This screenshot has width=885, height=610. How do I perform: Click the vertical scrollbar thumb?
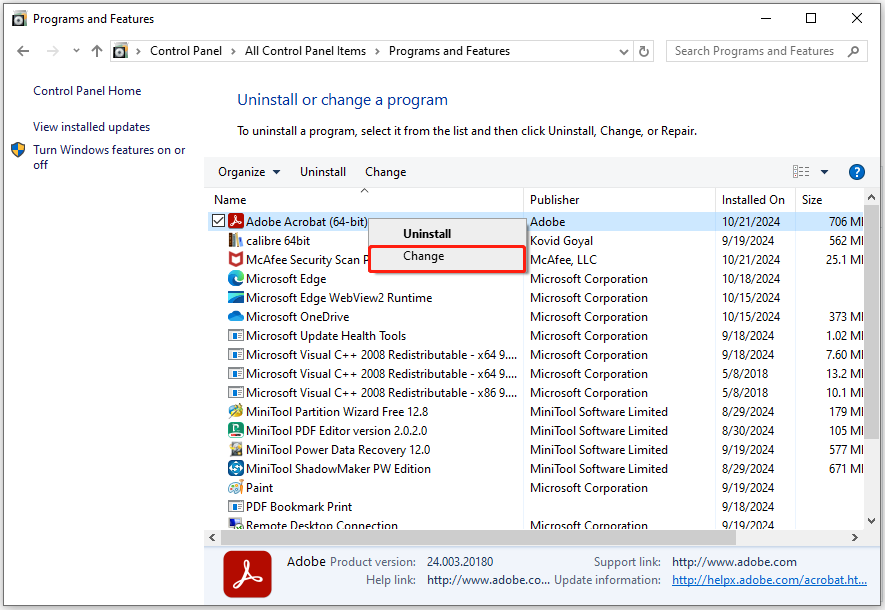coord(871,322)
